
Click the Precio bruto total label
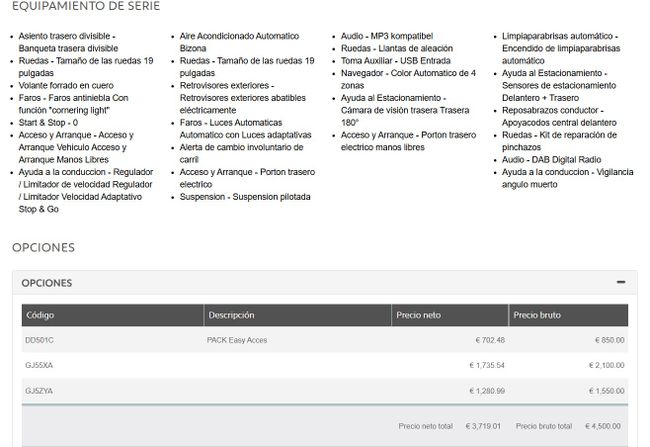544,426
